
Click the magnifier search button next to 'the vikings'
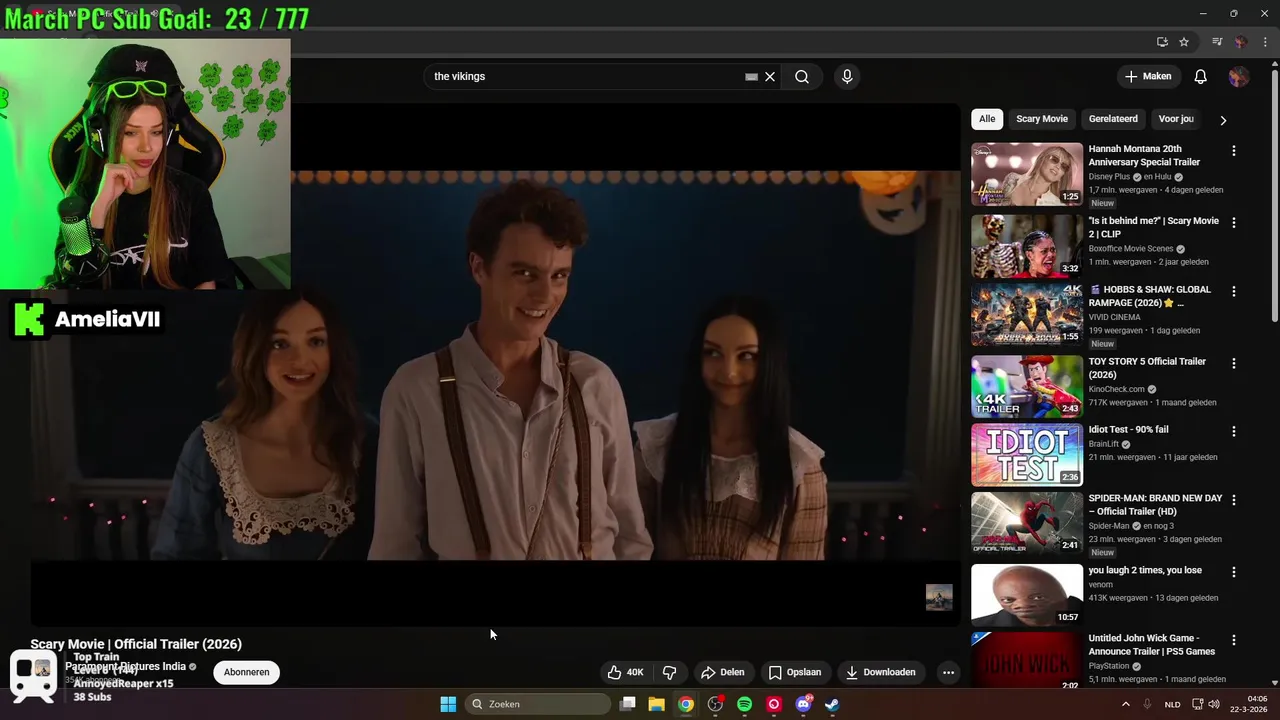802,77
